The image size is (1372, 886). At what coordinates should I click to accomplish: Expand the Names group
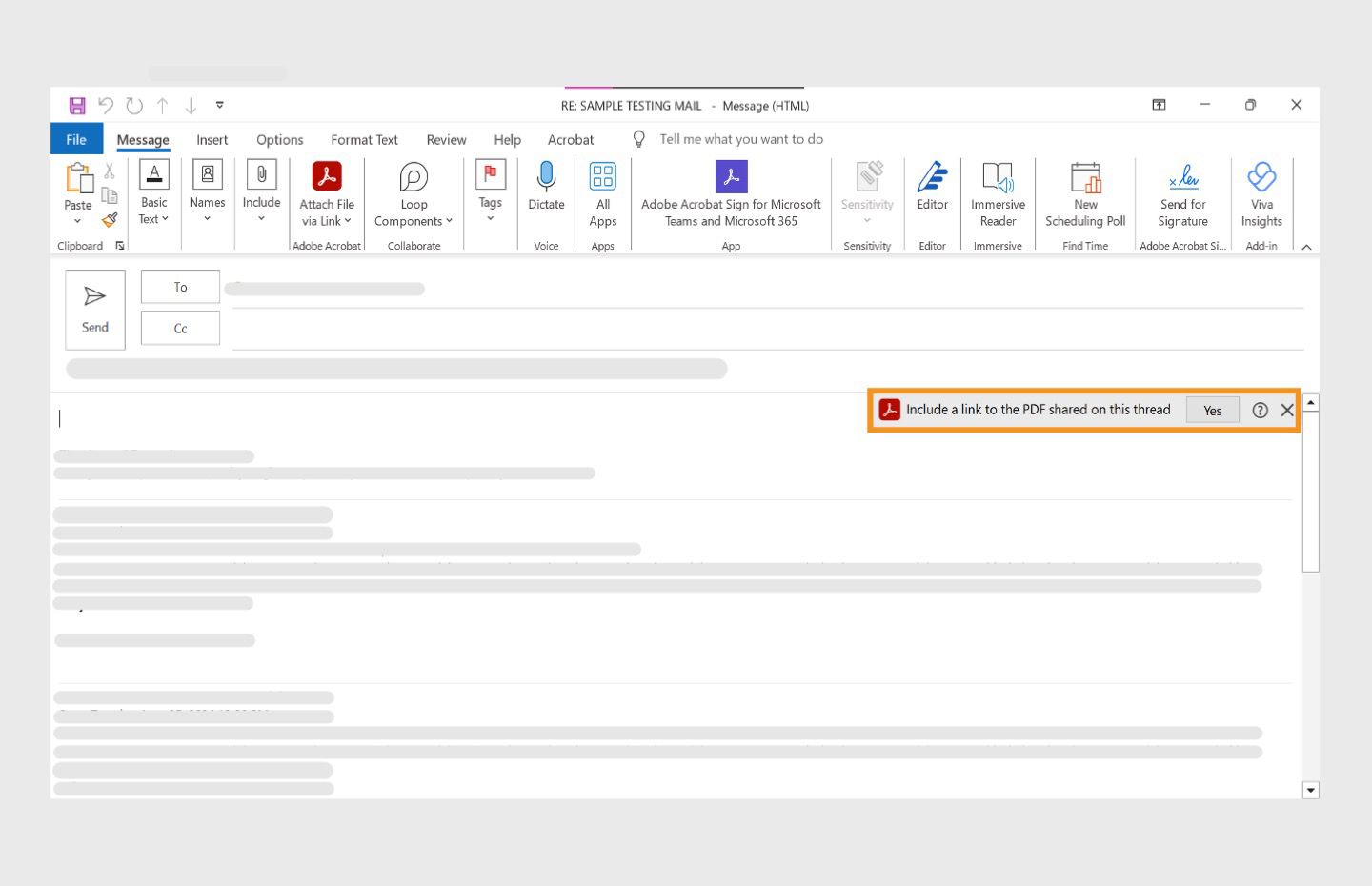tap(207, 193)
